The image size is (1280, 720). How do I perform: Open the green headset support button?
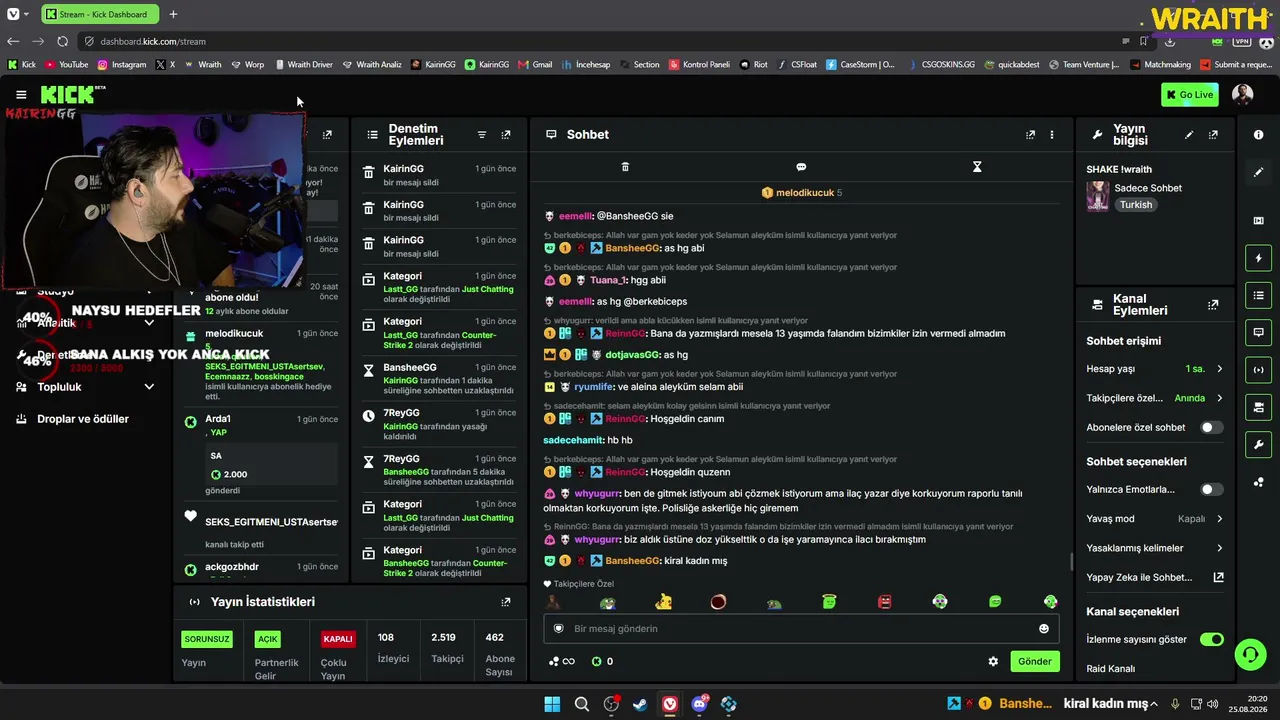(x=1250, y=655)
